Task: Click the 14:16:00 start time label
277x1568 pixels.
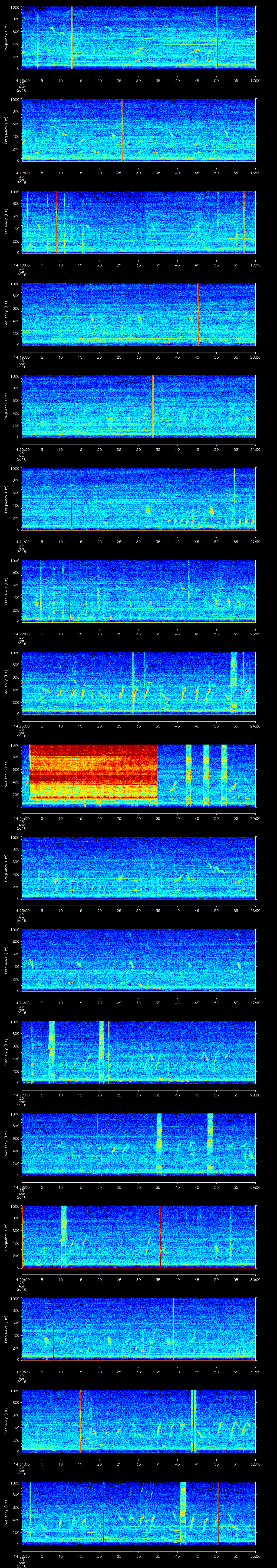Action: click(22, 80)
